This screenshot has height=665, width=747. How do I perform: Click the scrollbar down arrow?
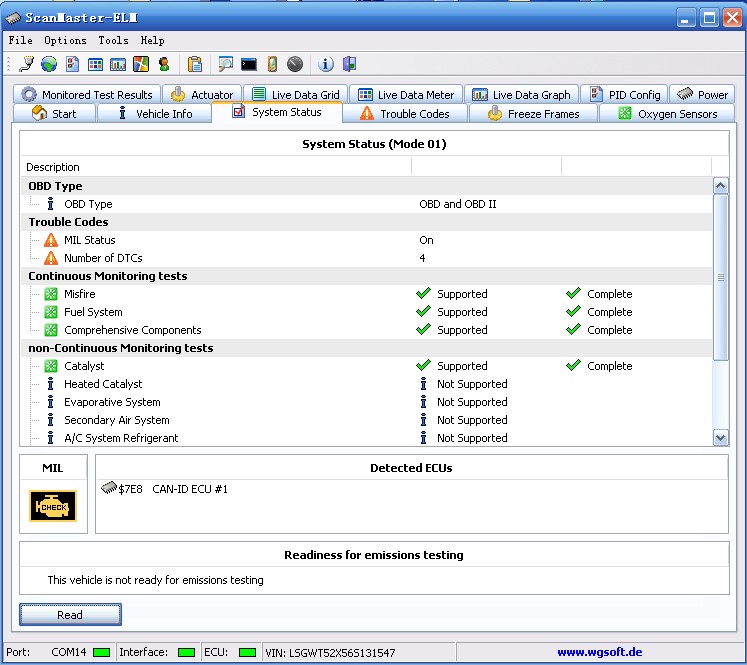(x=720, y=437)
